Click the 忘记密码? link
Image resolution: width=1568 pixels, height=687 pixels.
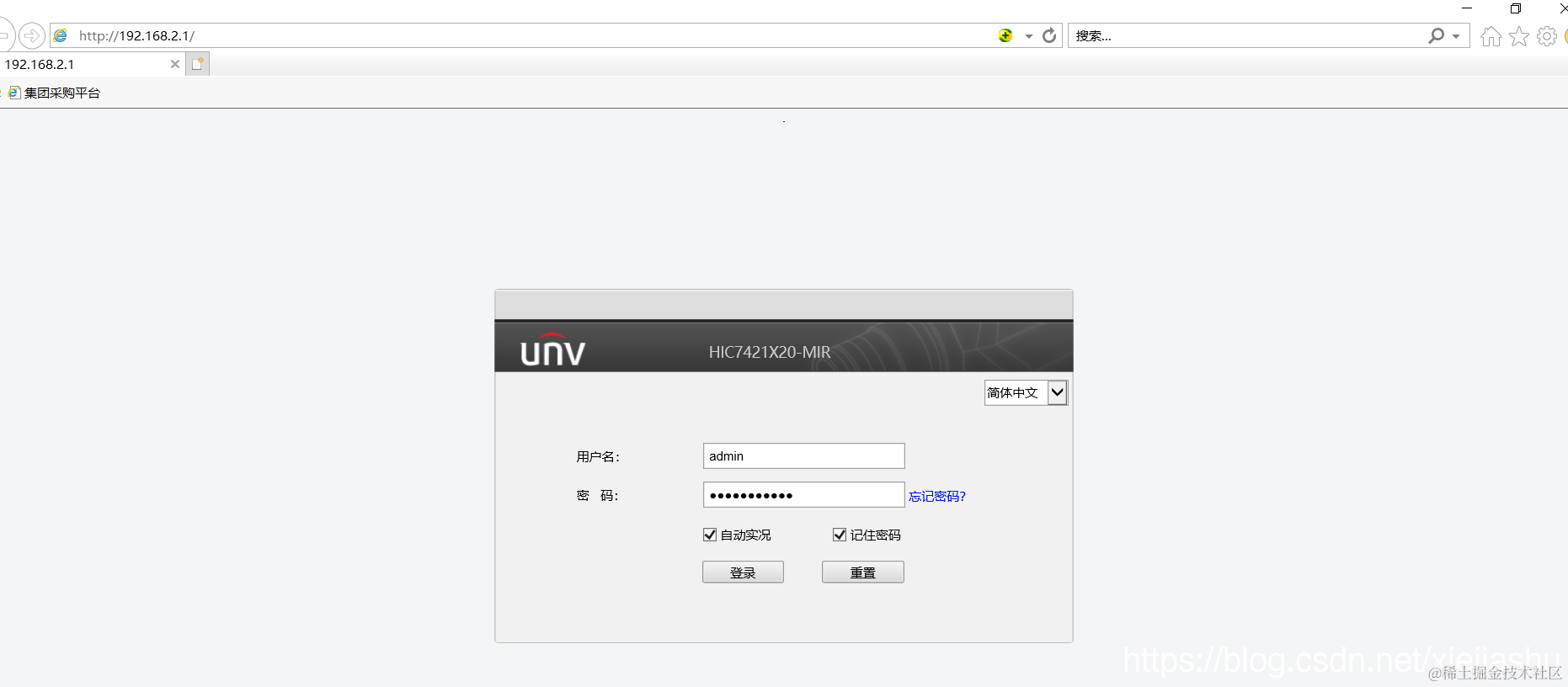click(937, 496)
